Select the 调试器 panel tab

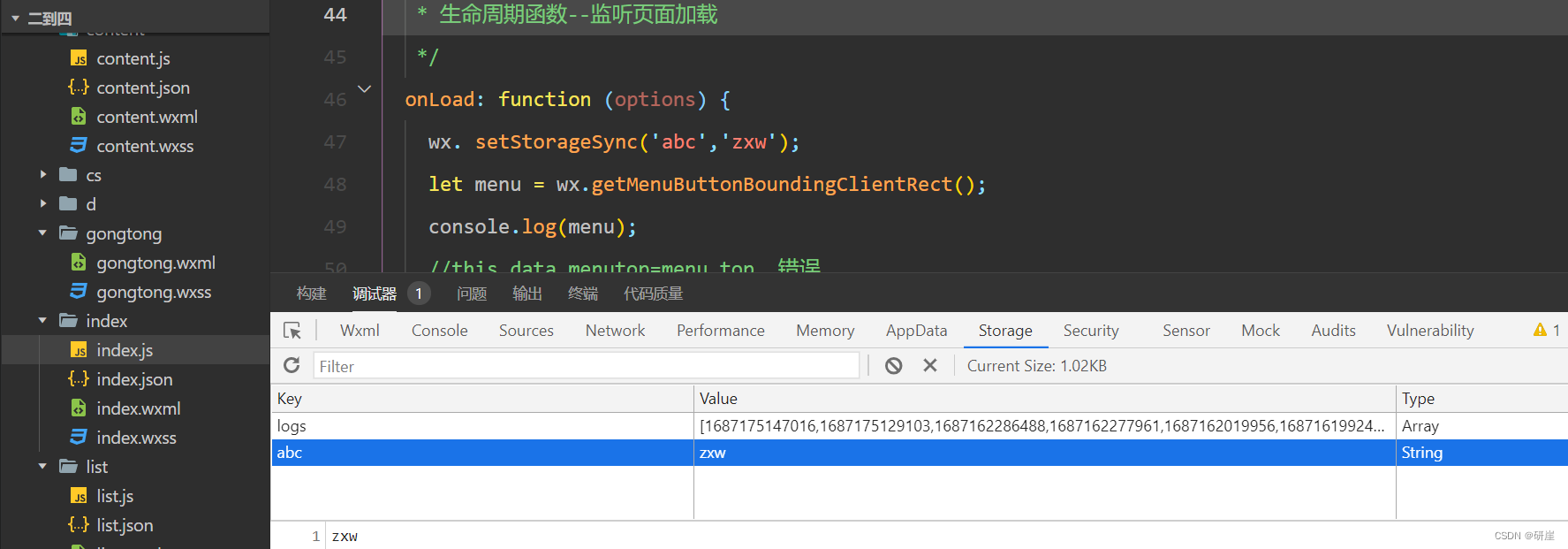pos(375,294)
